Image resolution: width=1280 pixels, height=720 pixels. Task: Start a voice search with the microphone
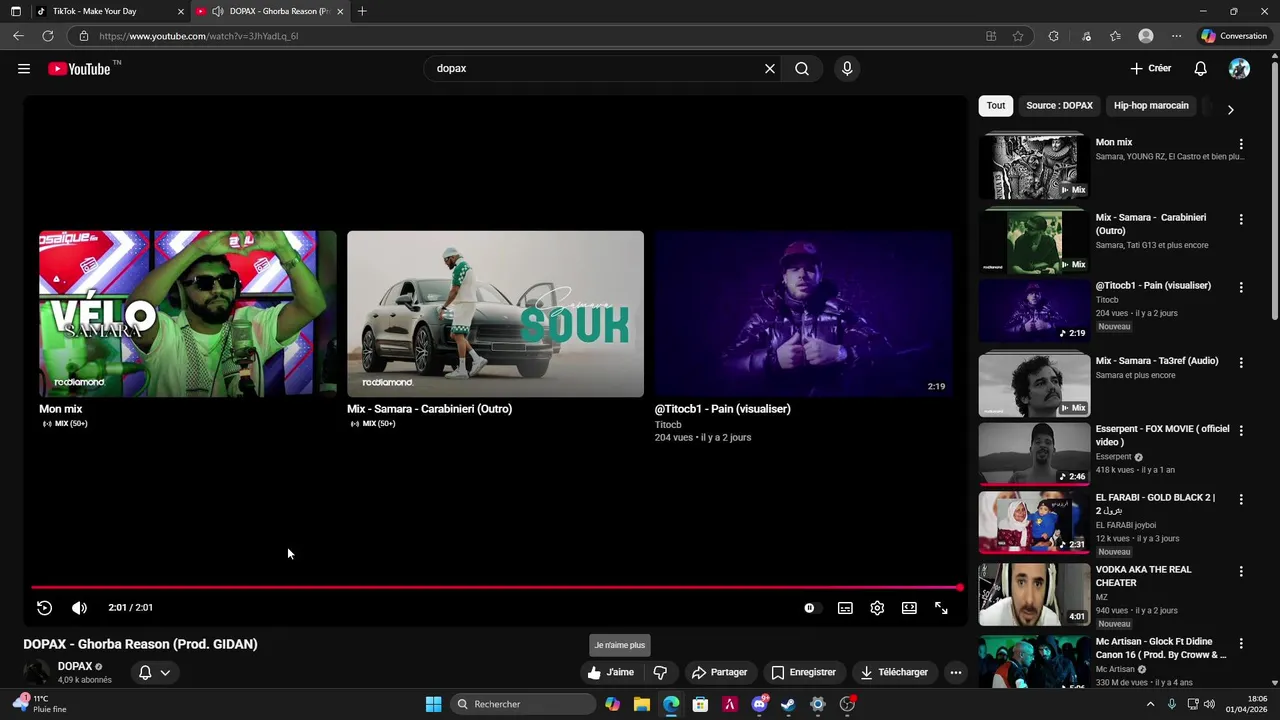(847, 69)
